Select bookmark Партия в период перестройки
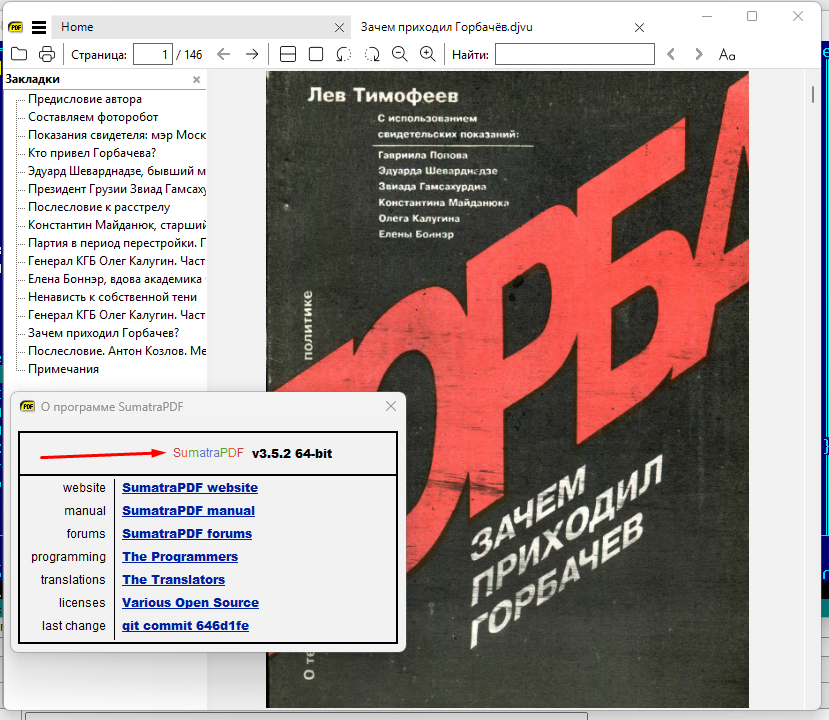This screenshot has height=720, width=829. (117, 243)
